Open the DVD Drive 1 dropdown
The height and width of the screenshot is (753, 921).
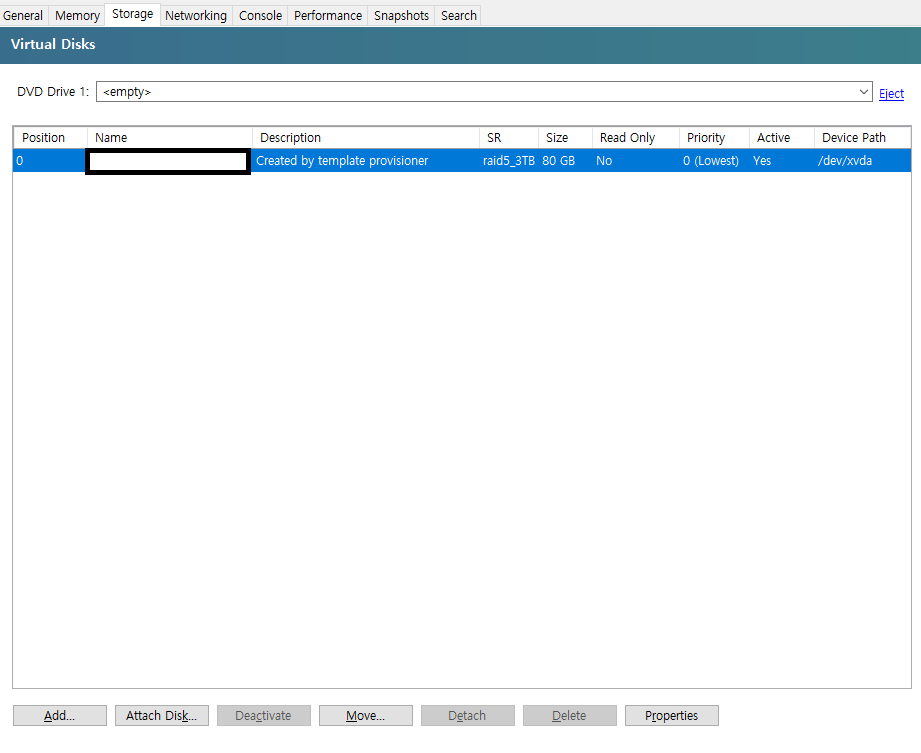pos(863,91)
